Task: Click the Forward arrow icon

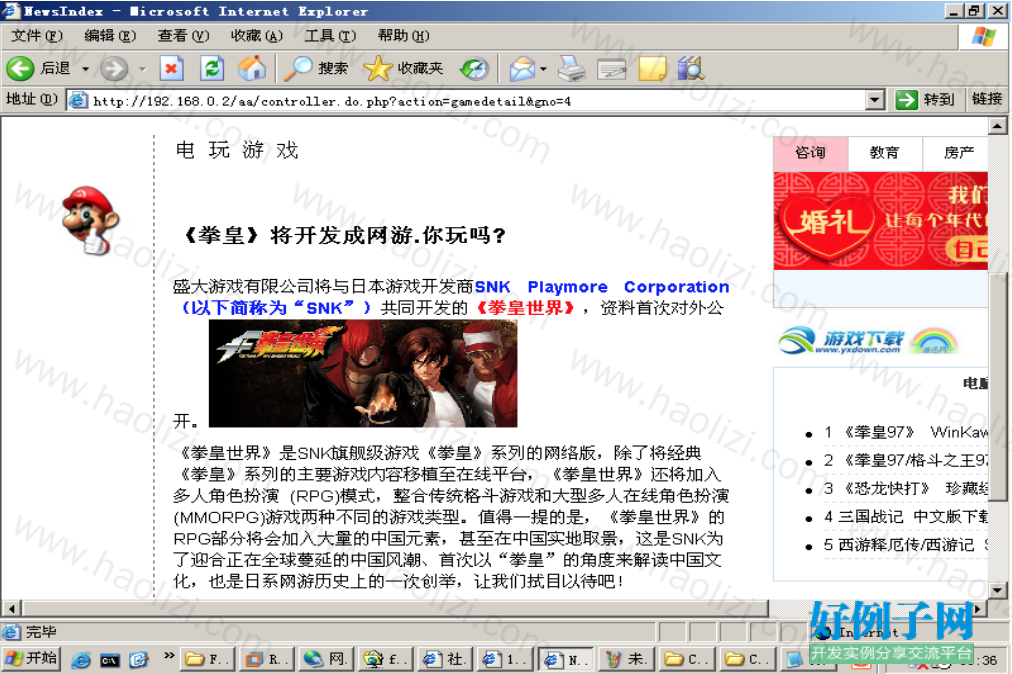Action: click(114, 68)
